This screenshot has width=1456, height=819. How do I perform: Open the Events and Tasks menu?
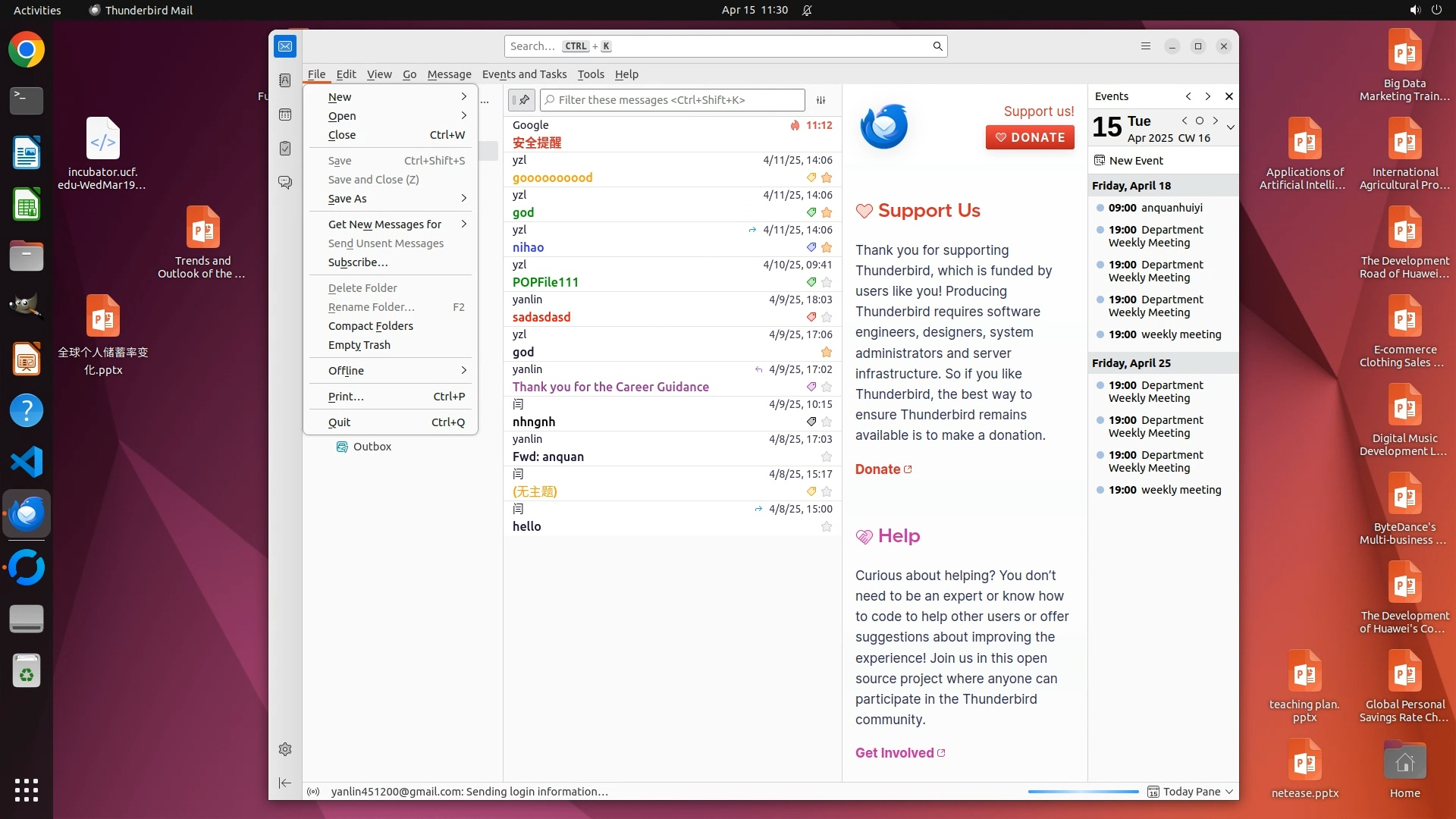click(x=524, y=74)
